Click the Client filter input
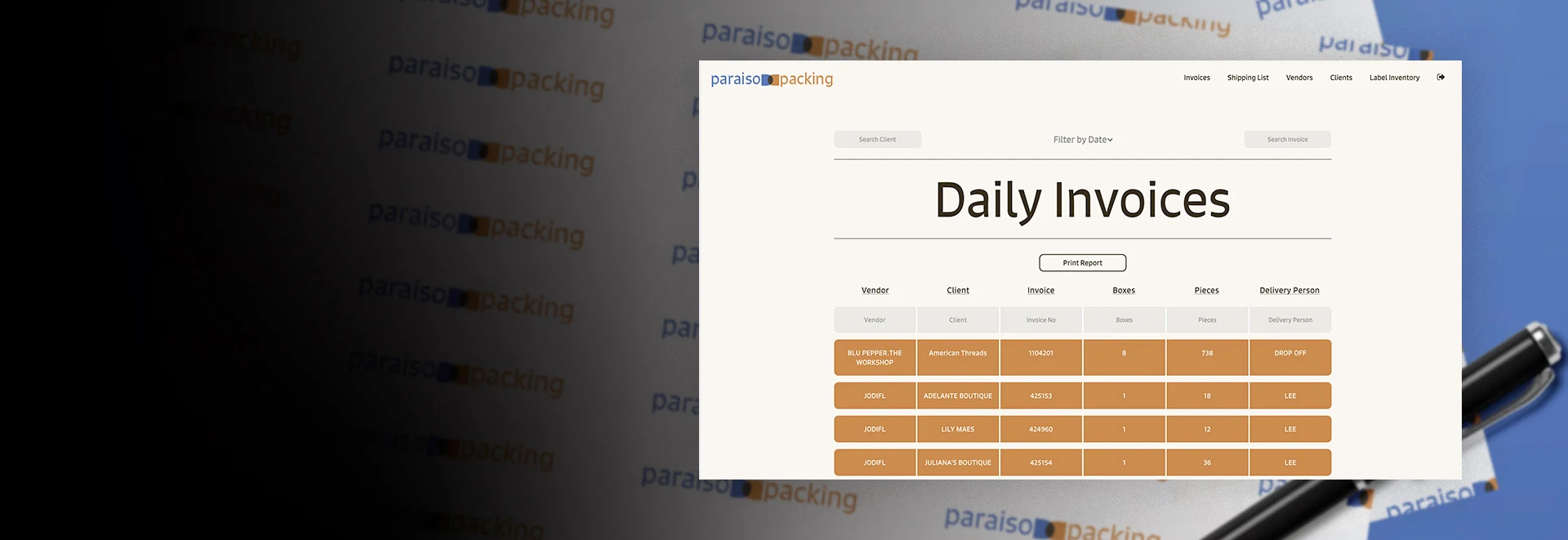Image resolution: width=1568 pixels, height=540 pixels. [x=958, y=320]
